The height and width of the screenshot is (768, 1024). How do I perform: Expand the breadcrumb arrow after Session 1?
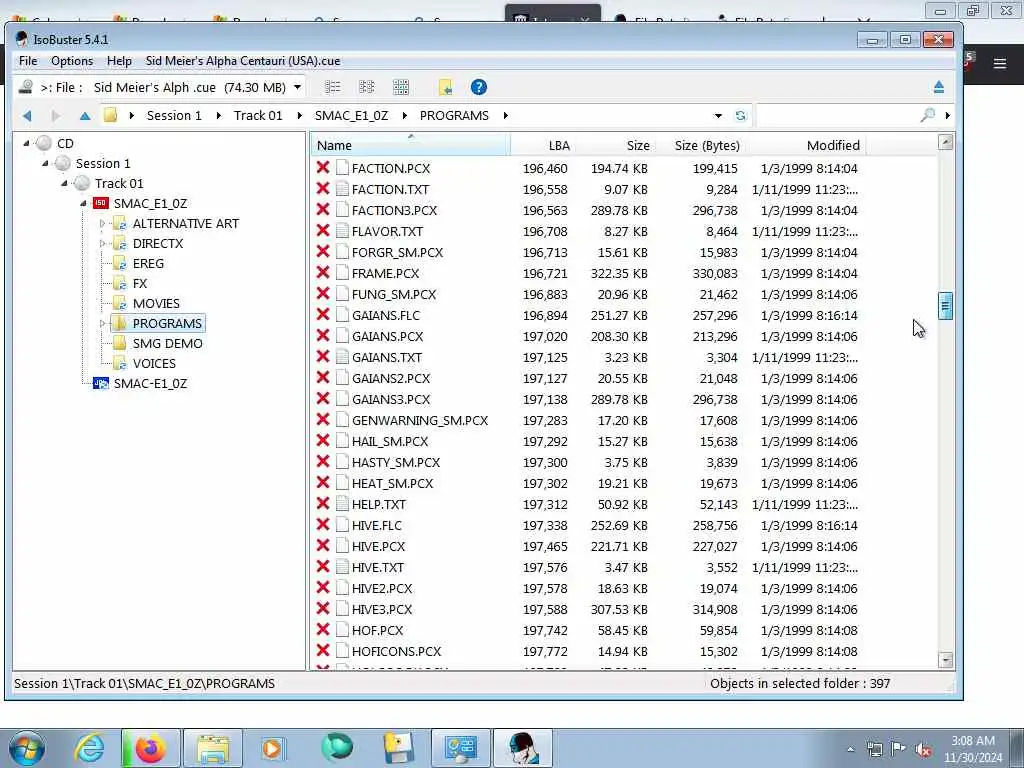point(218,116)
